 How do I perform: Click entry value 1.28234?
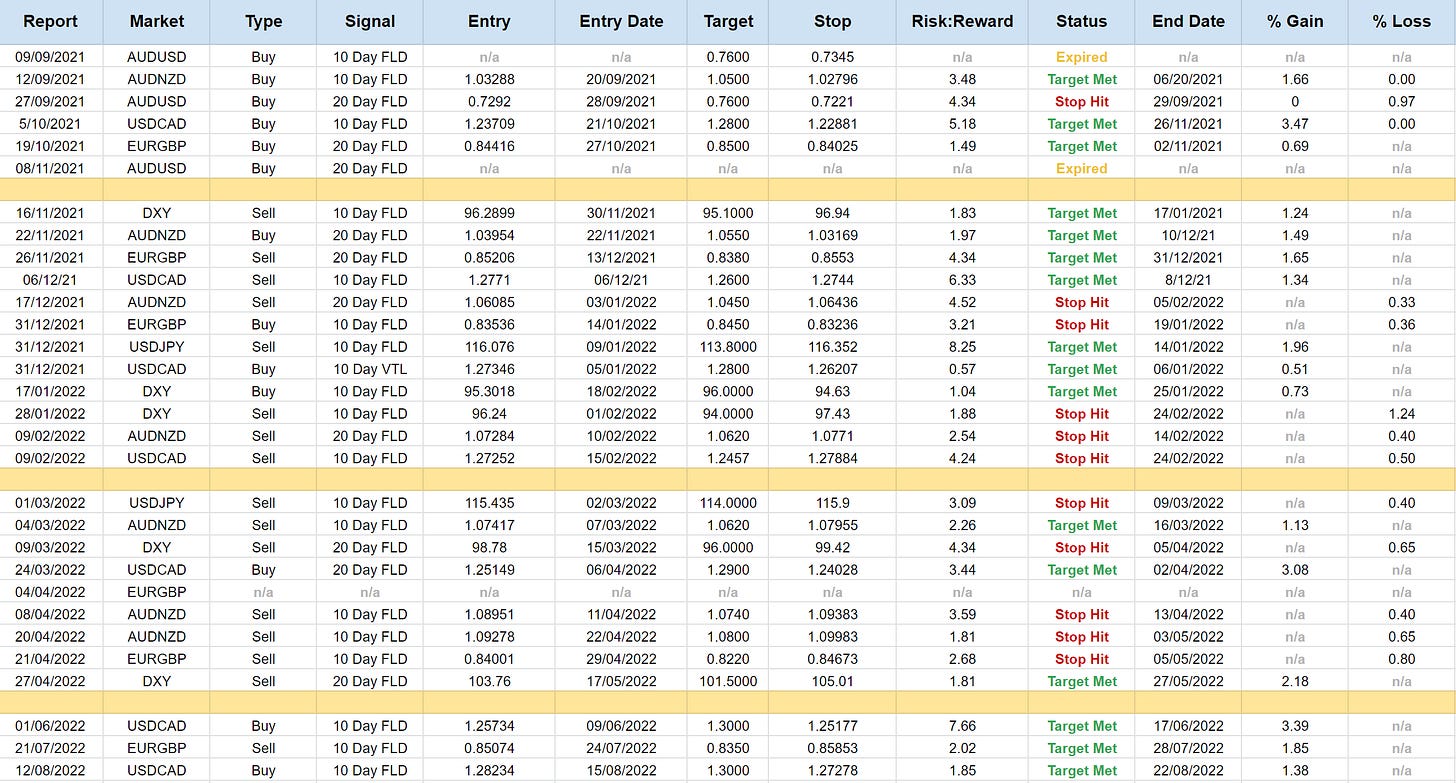point(489,770)
